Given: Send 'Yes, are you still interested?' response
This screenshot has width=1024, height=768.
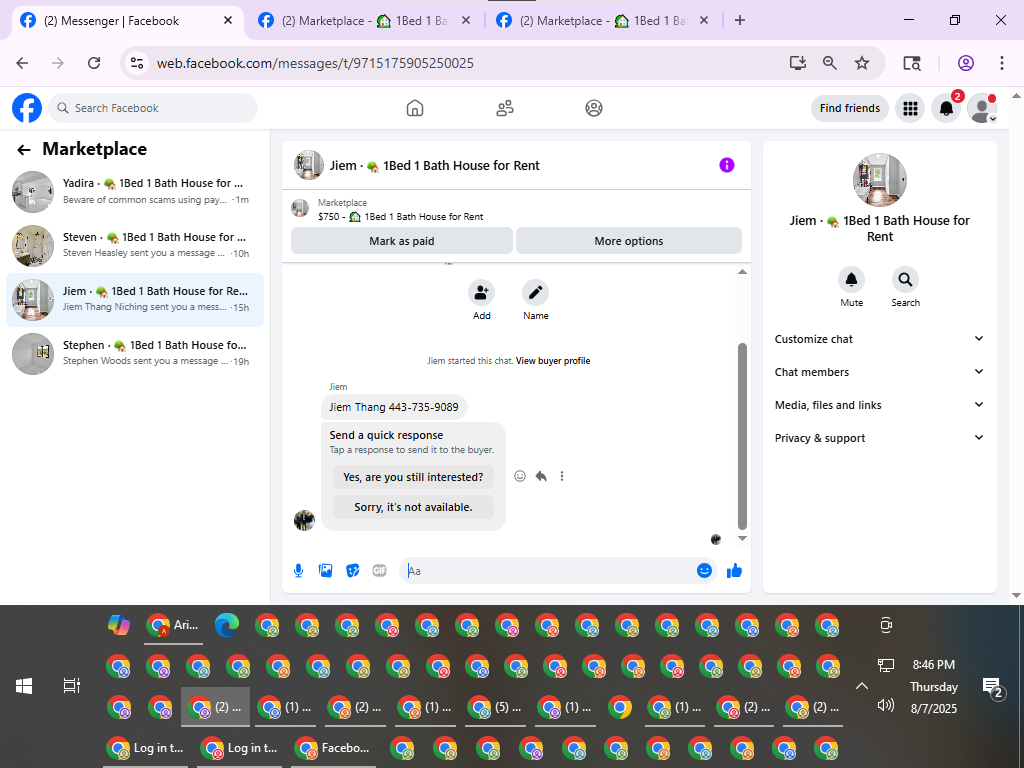Looking at the screenshot, I should pos(413,477).
